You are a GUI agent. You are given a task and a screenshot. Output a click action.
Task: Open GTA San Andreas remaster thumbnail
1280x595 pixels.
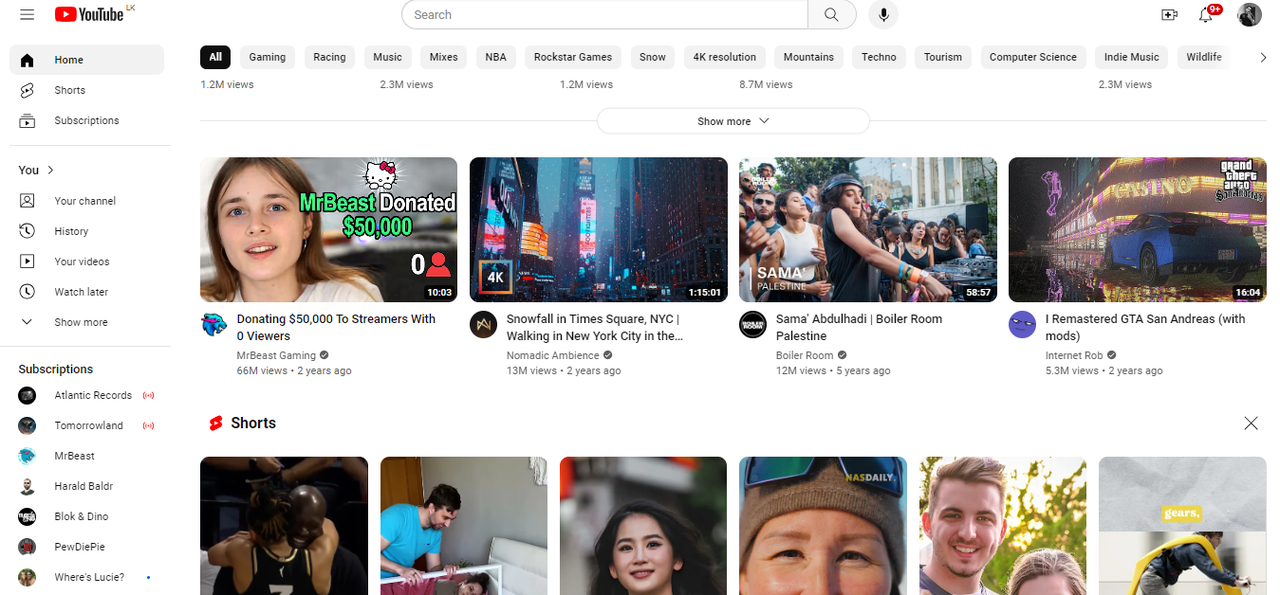click(1138, 230)
